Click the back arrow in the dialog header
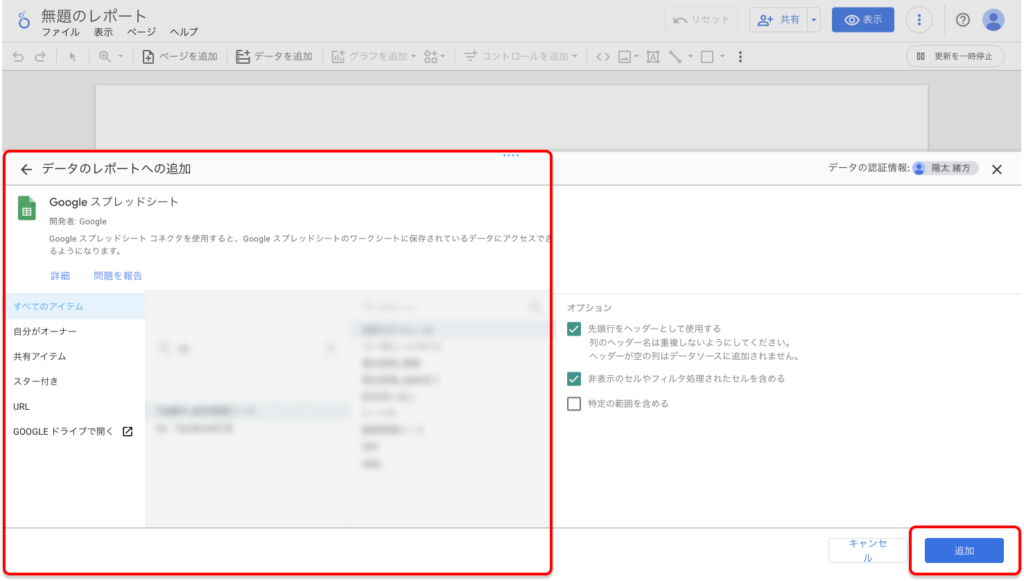1024x581 pixels. (27, 168)
